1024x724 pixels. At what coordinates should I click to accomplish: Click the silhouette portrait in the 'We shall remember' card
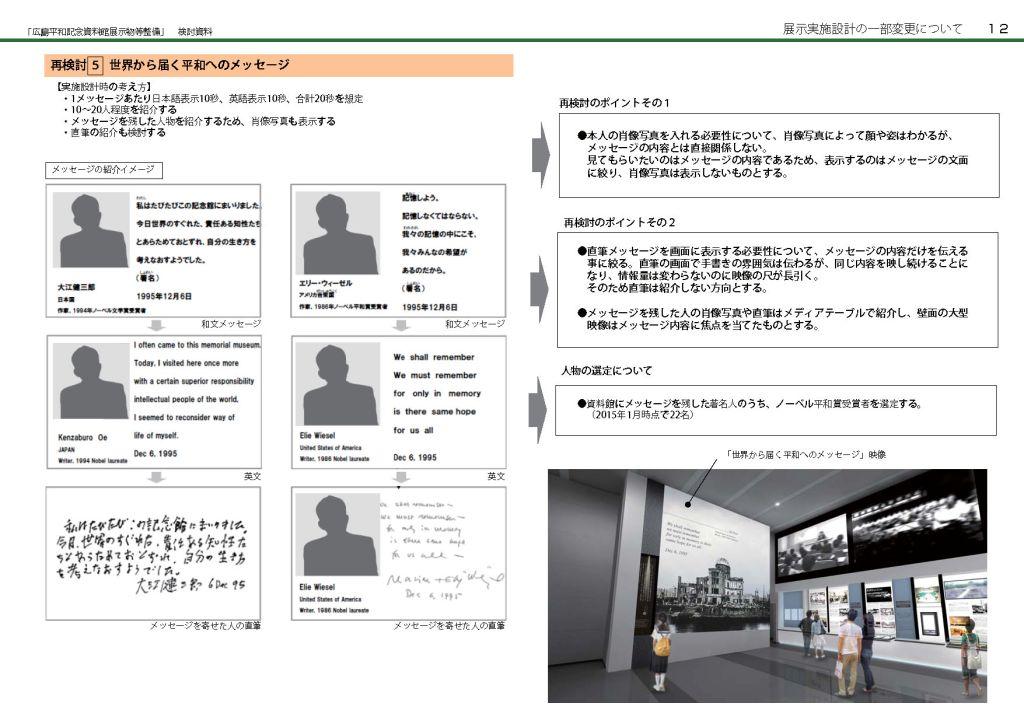click(x=338, y=384)
